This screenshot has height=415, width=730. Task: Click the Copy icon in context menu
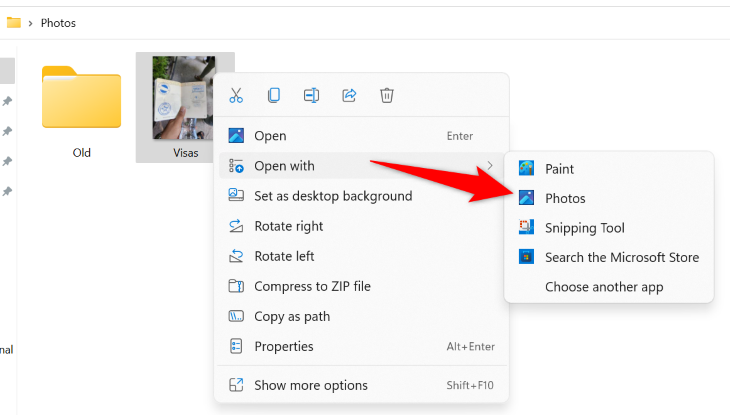(x=273, y=96)
